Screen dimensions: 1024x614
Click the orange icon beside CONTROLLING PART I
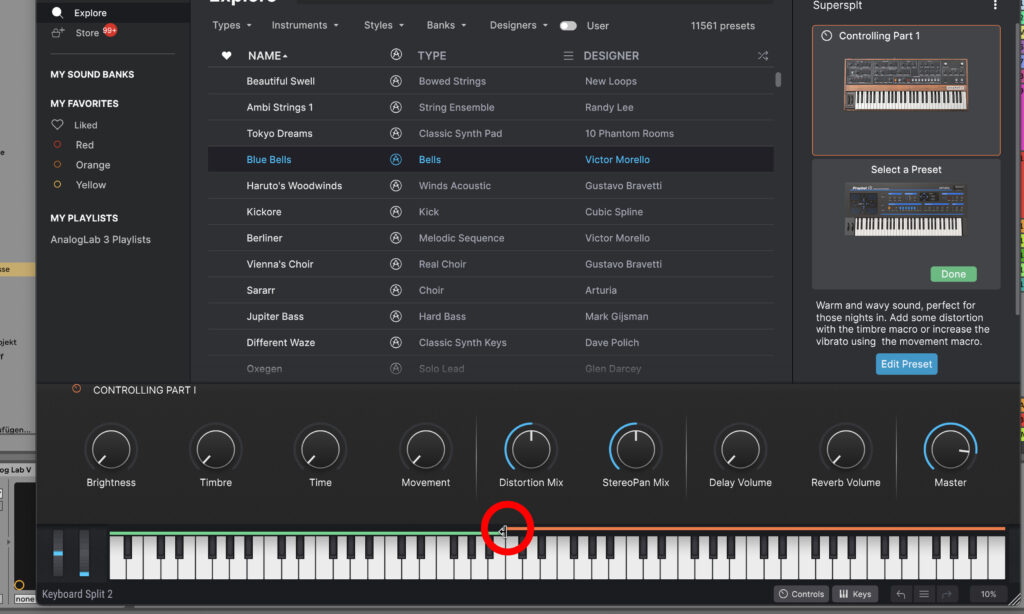point(76,389)
